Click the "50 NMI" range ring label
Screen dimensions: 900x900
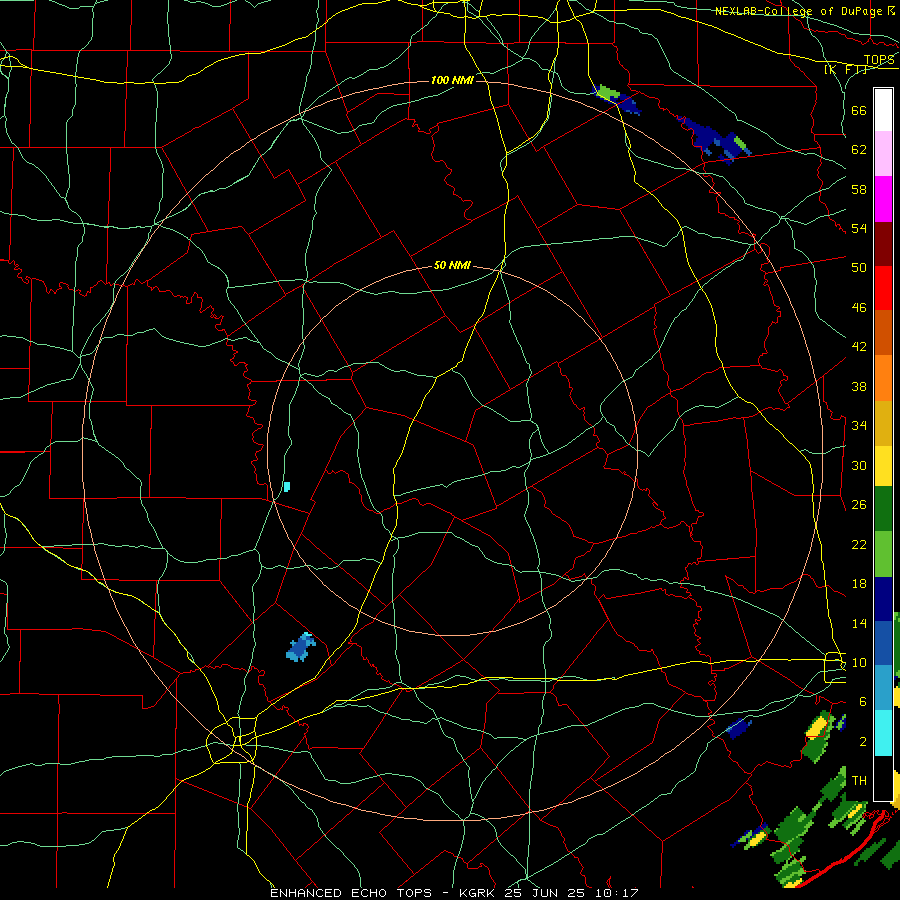click(452, 265)
